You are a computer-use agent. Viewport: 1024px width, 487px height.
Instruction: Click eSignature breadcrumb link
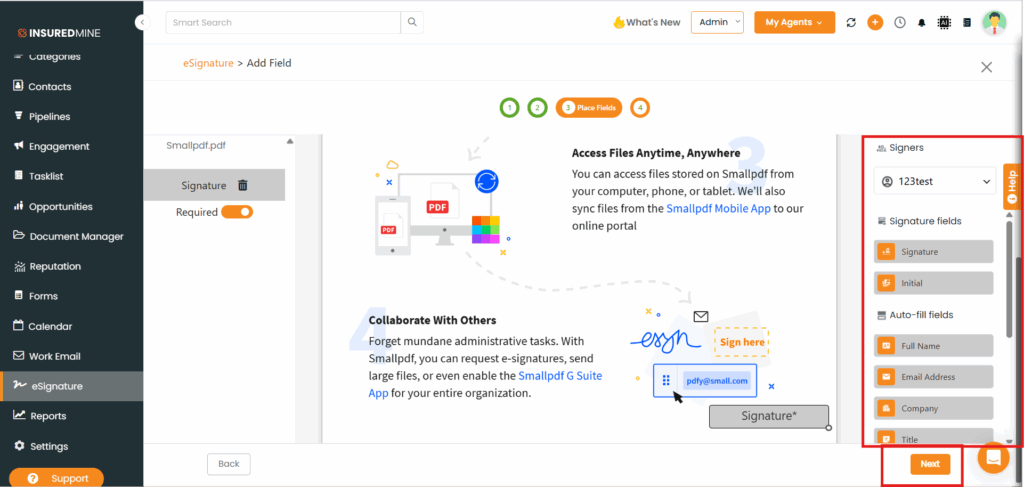pyautogui.click(x=208, y=63)
